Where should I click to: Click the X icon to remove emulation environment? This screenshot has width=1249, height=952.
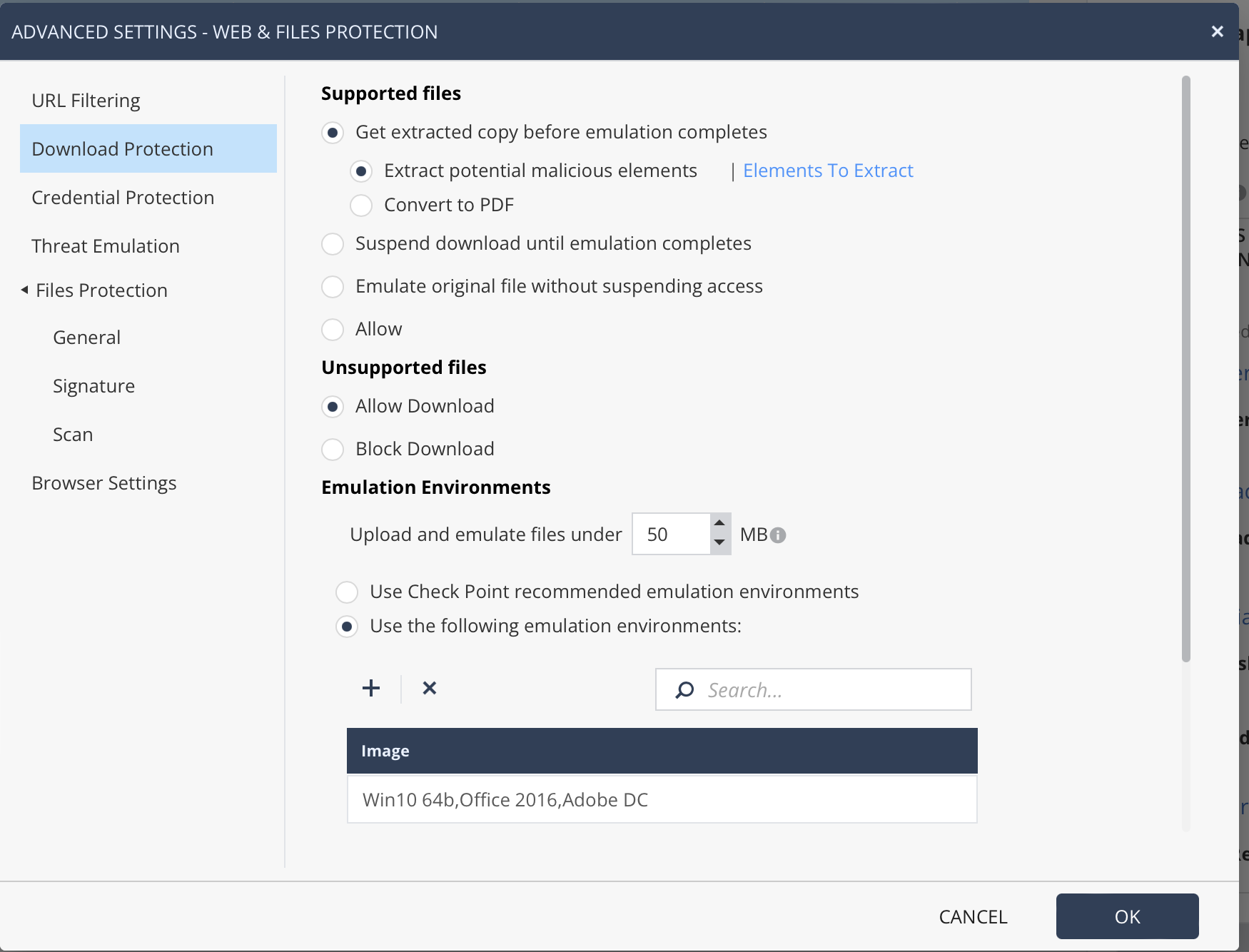[x=430, y=689]
